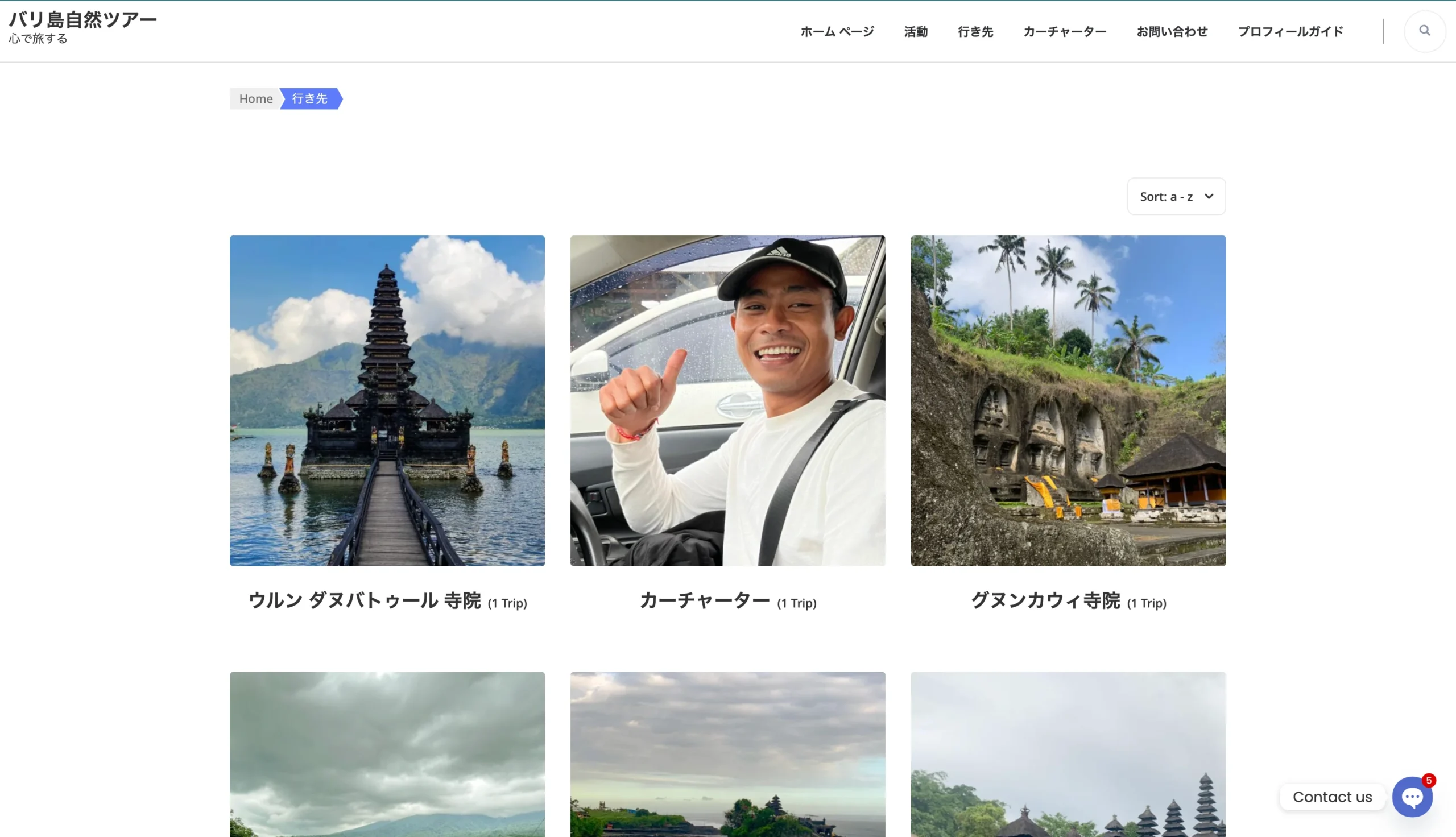Click the search magnifier icon
Screen dimensions: 1456x837
[x=1424, y=31]
